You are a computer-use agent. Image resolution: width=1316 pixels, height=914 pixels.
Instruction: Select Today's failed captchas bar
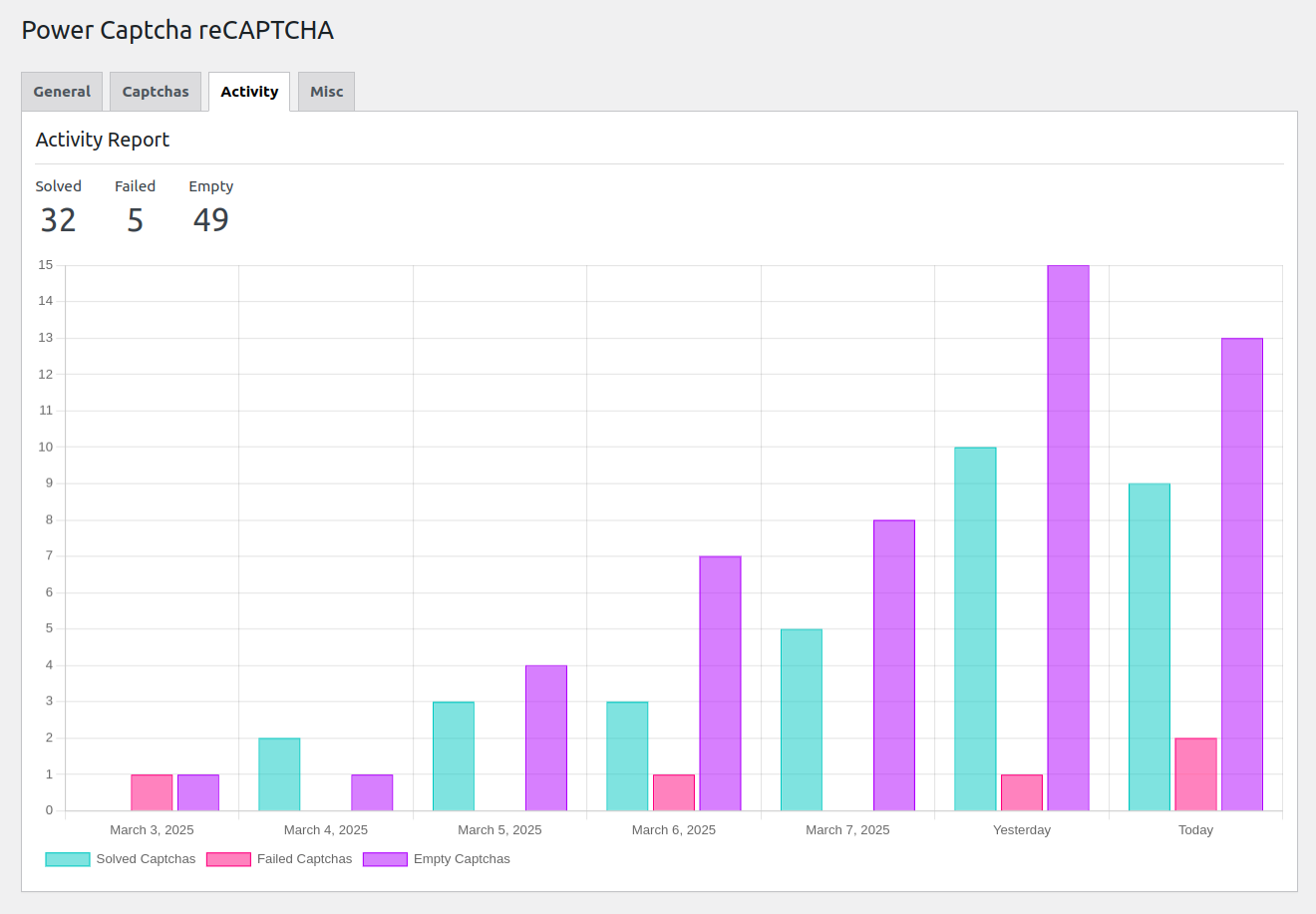pyautogui.click(x=1195, y=774)
